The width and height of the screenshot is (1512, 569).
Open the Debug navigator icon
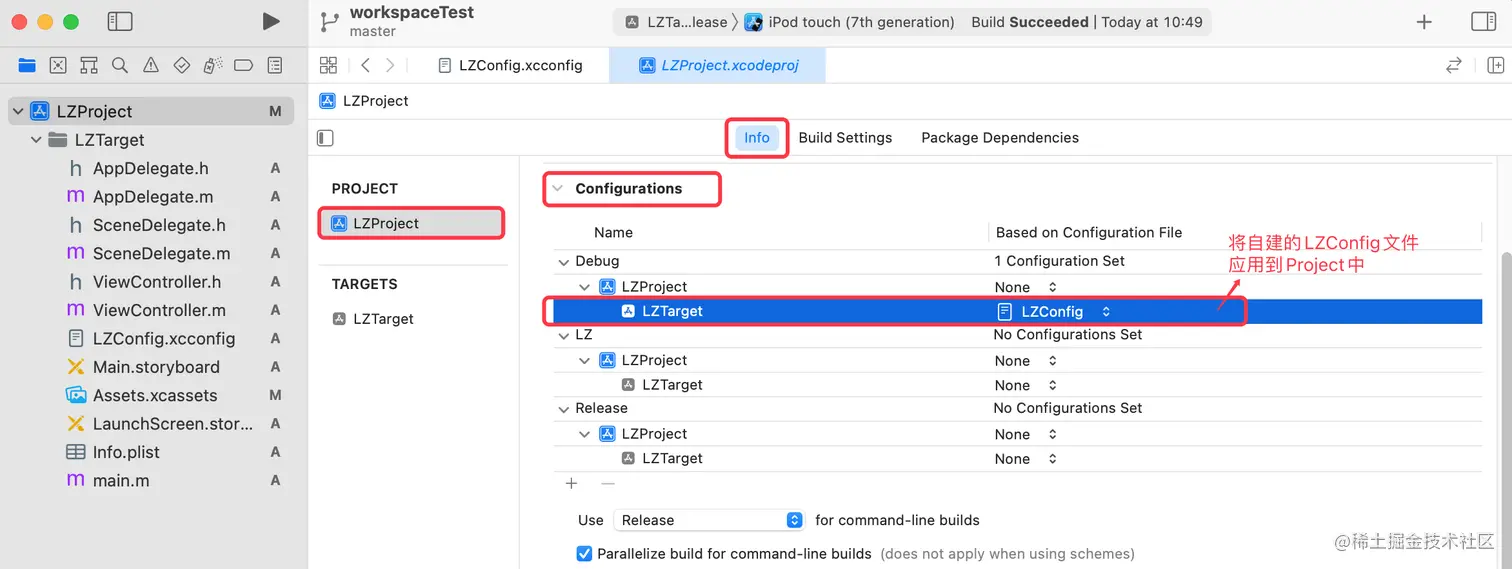(212, 65)
